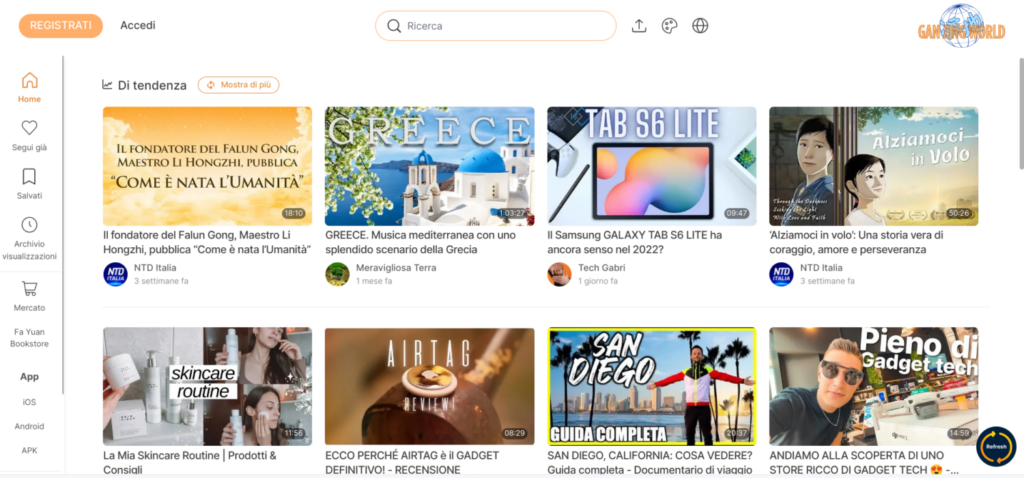
Task: Open the Android app link
Action: coord(29,426)
